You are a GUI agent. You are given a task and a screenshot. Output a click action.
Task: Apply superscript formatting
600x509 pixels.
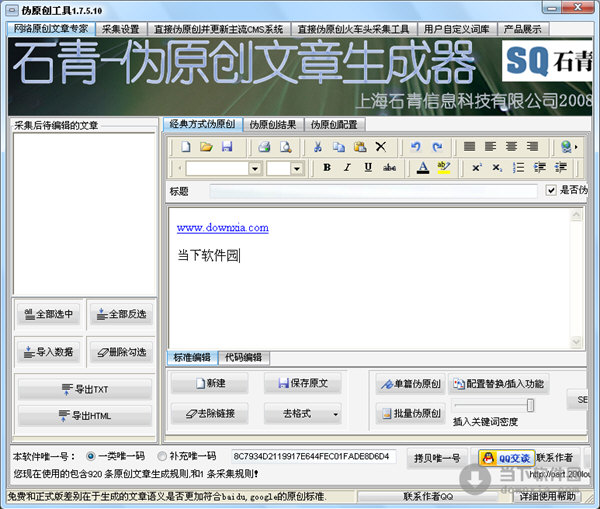(x=476, y=168)
